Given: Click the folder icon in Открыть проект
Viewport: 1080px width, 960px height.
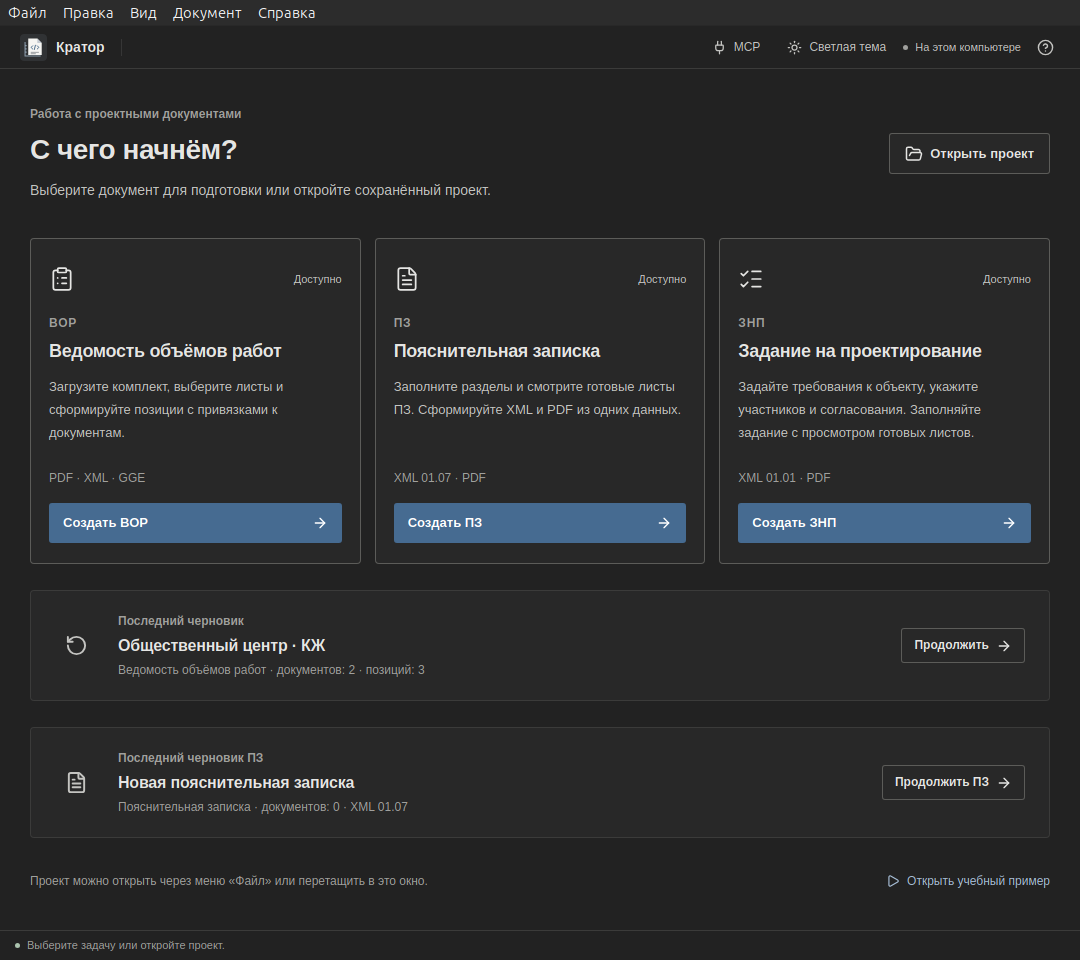Looking at the screenshot, I should 913,154.
